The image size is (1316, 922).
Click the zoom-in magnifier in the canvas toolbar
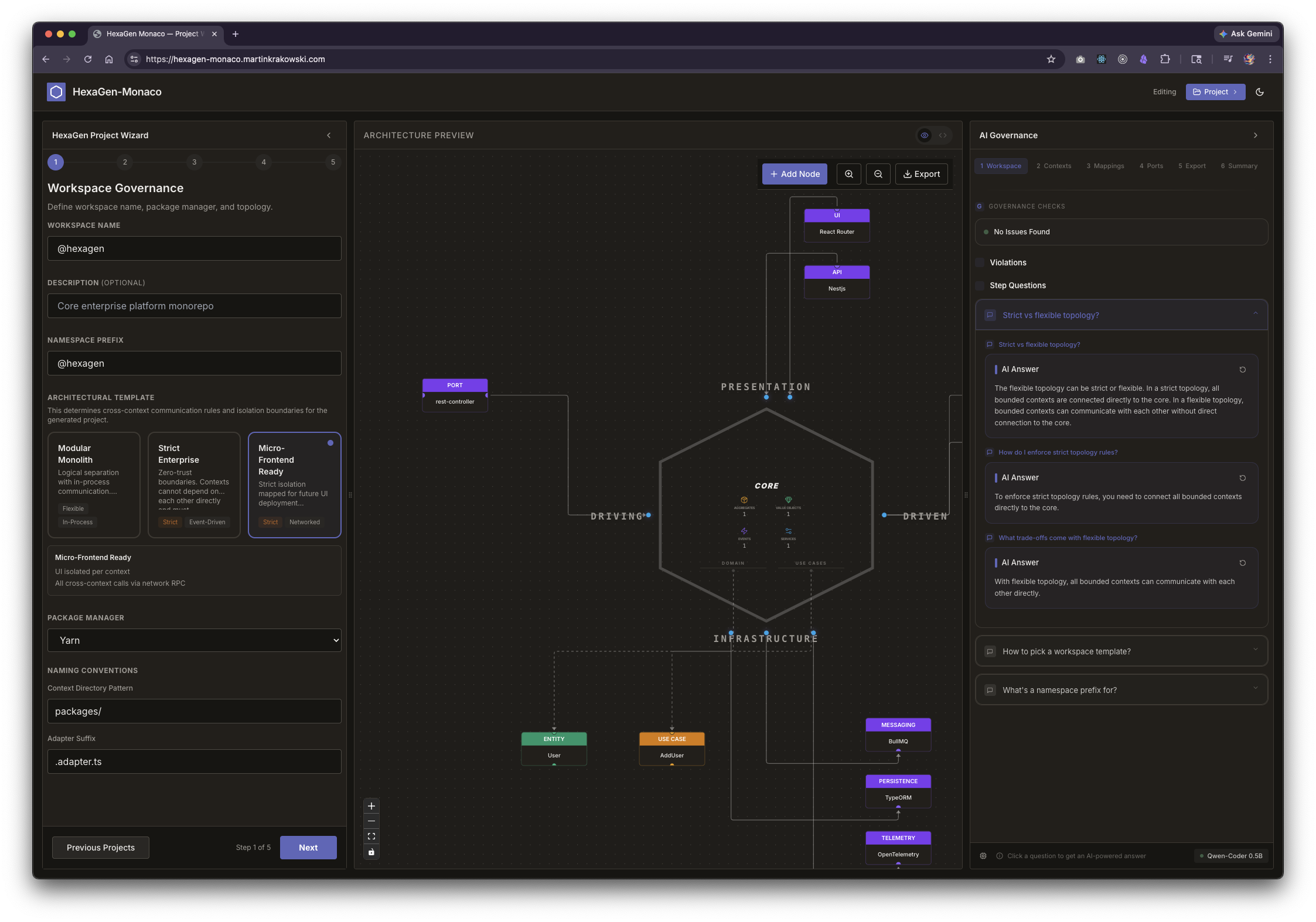tap(848, 174)
